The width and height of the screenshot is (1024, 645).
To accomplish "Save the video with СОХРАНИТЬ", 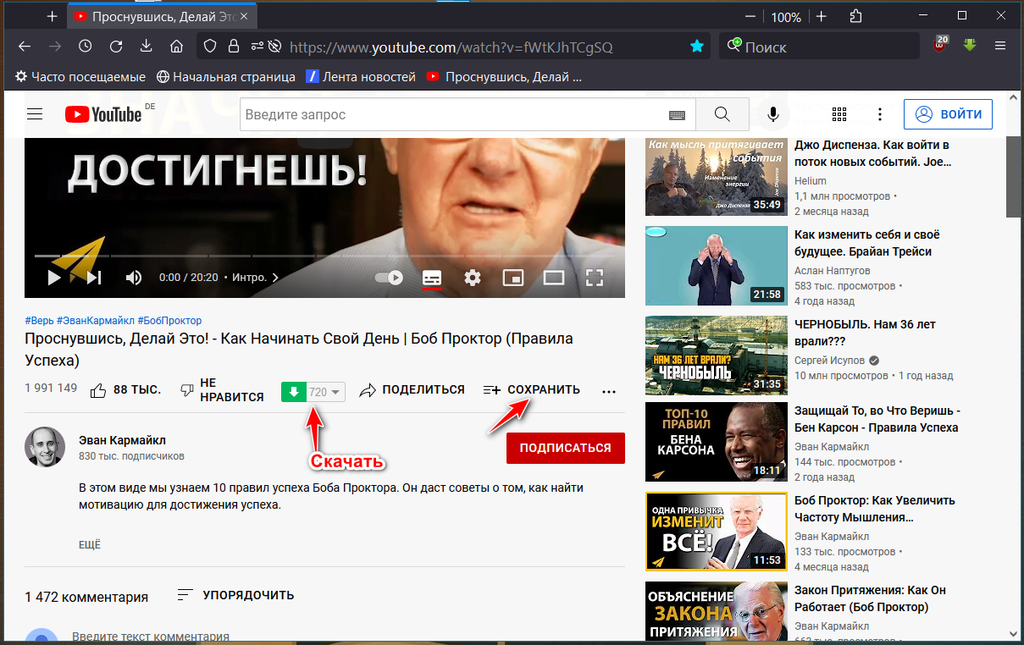I will (x=532, y=390).
